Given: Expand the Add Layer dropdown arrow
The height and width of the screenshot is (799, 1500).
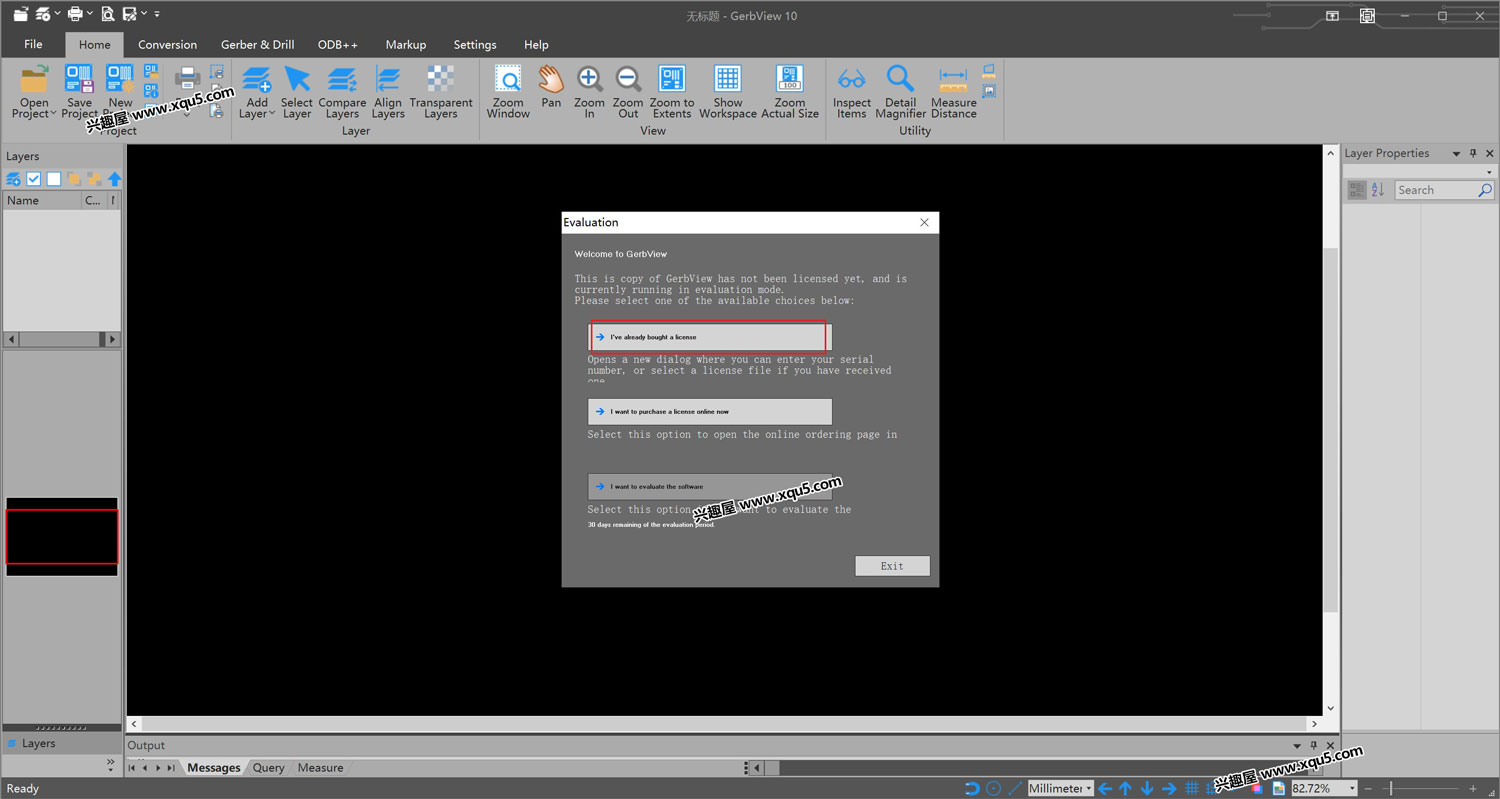Looking at the screenshot, I should click(x=272, y=114).
